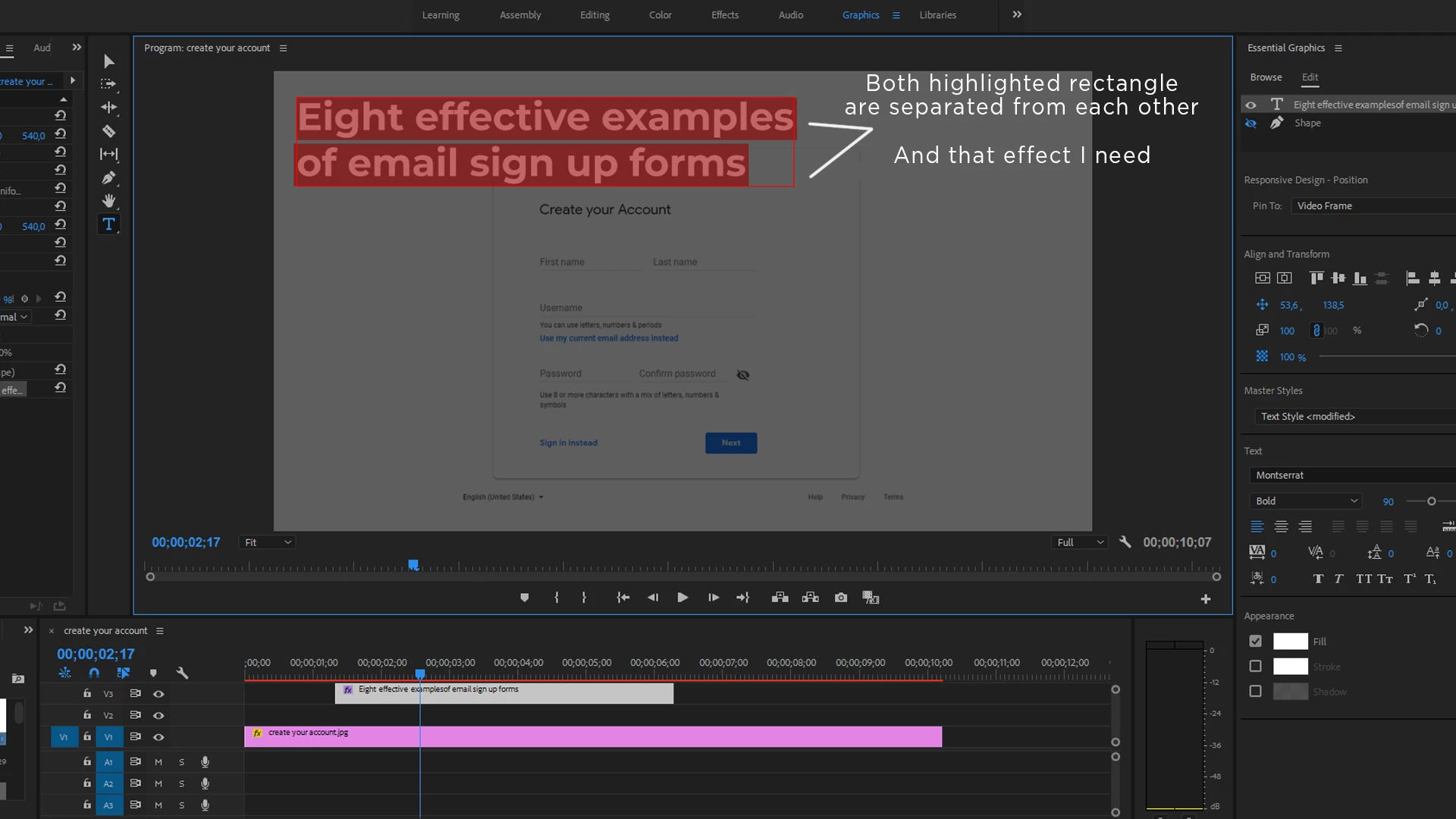Open the Bold font style dropdown
Screen dimensions: 1456x819
1305,501
